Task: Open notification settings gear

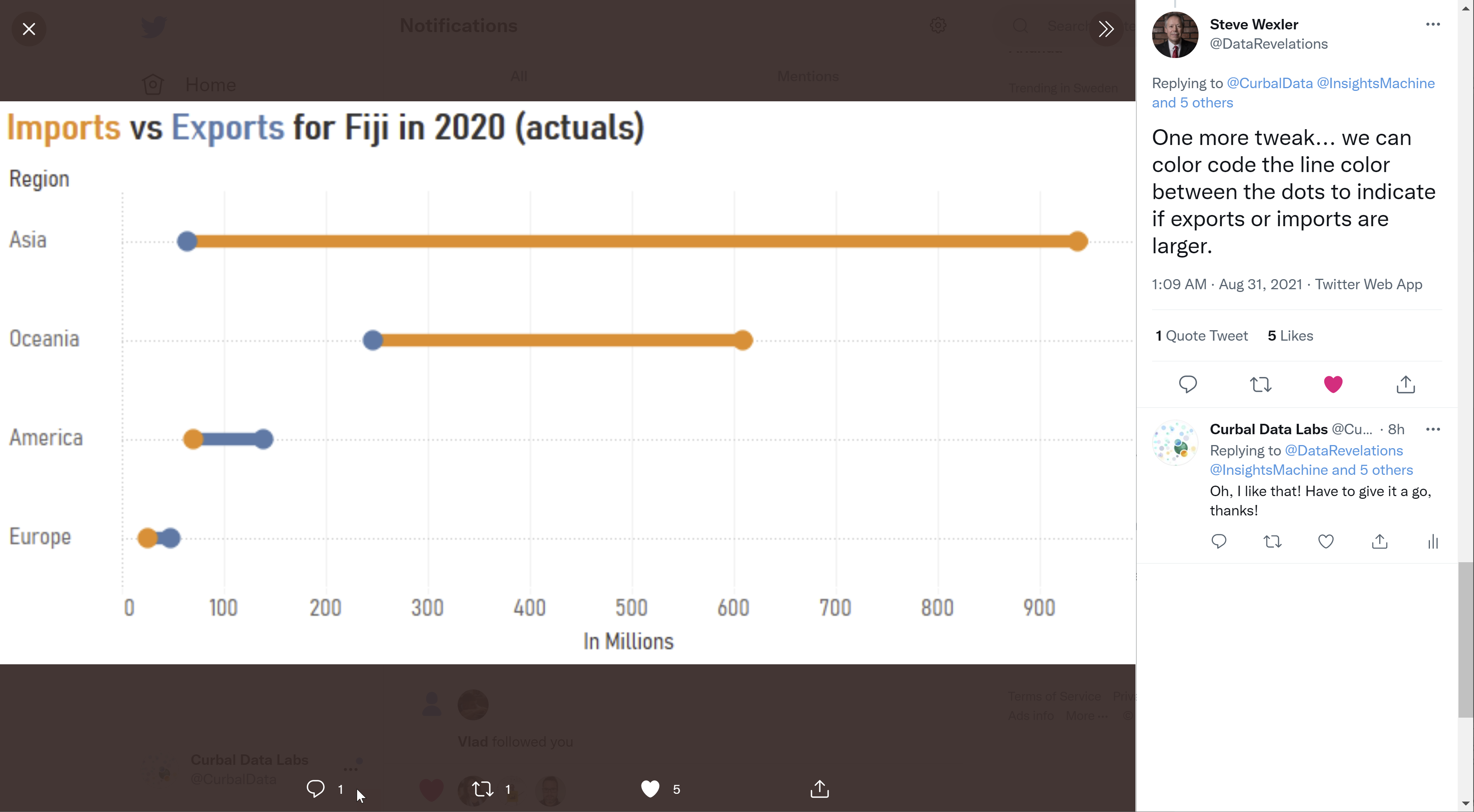Action: pos(937,26)
